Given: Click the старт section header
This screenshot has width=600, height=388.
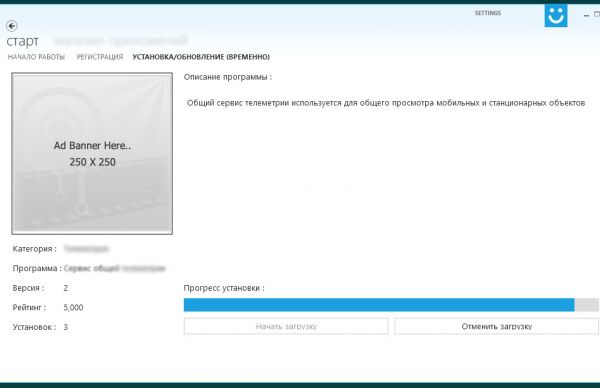Looking at the screenshot, I should (x=23, y=41).
